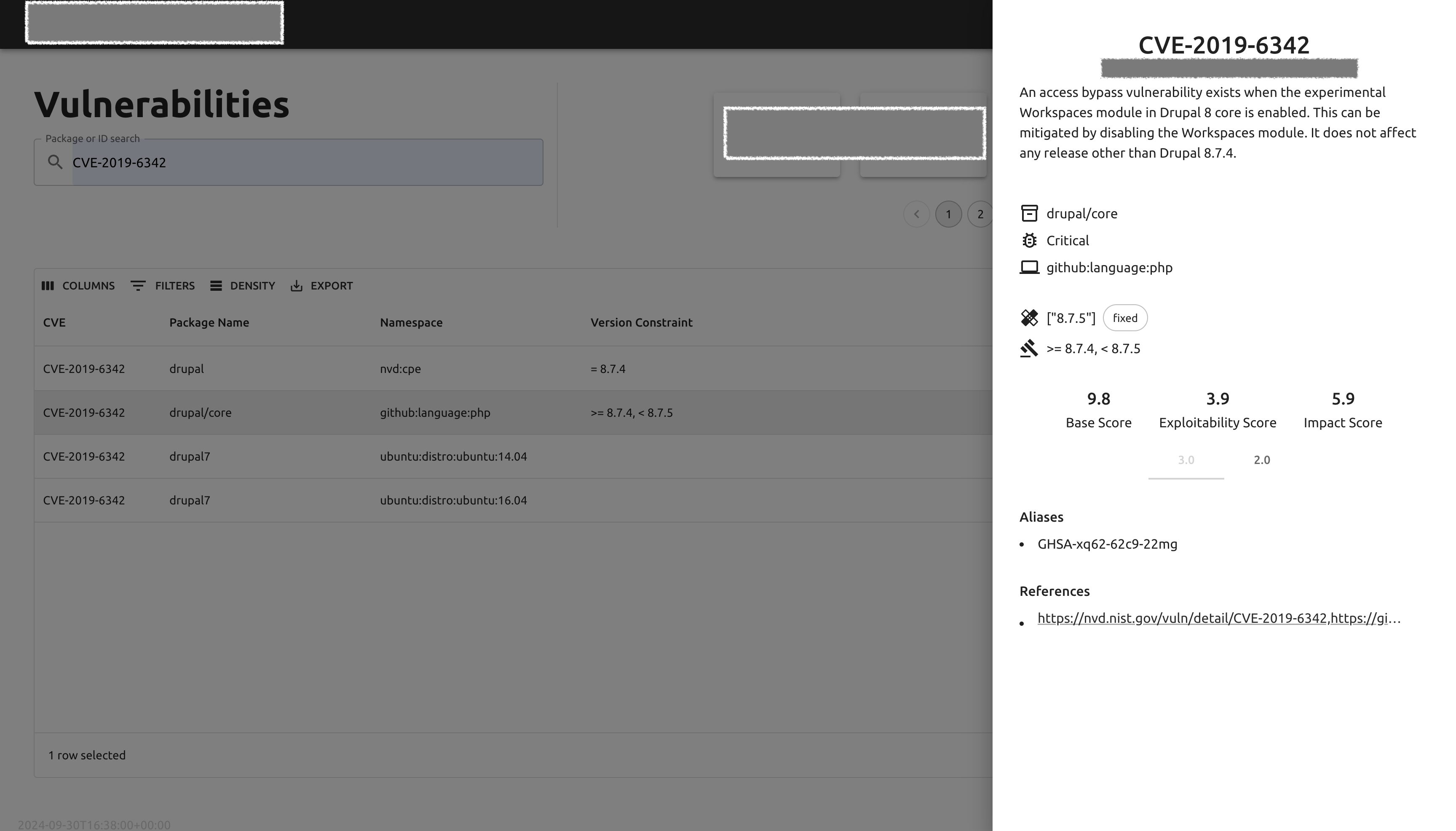Click the >= 8.7.4, < 8.7.5 table cell
Viewport: 1456px width, 831px height.
(632, 413)
